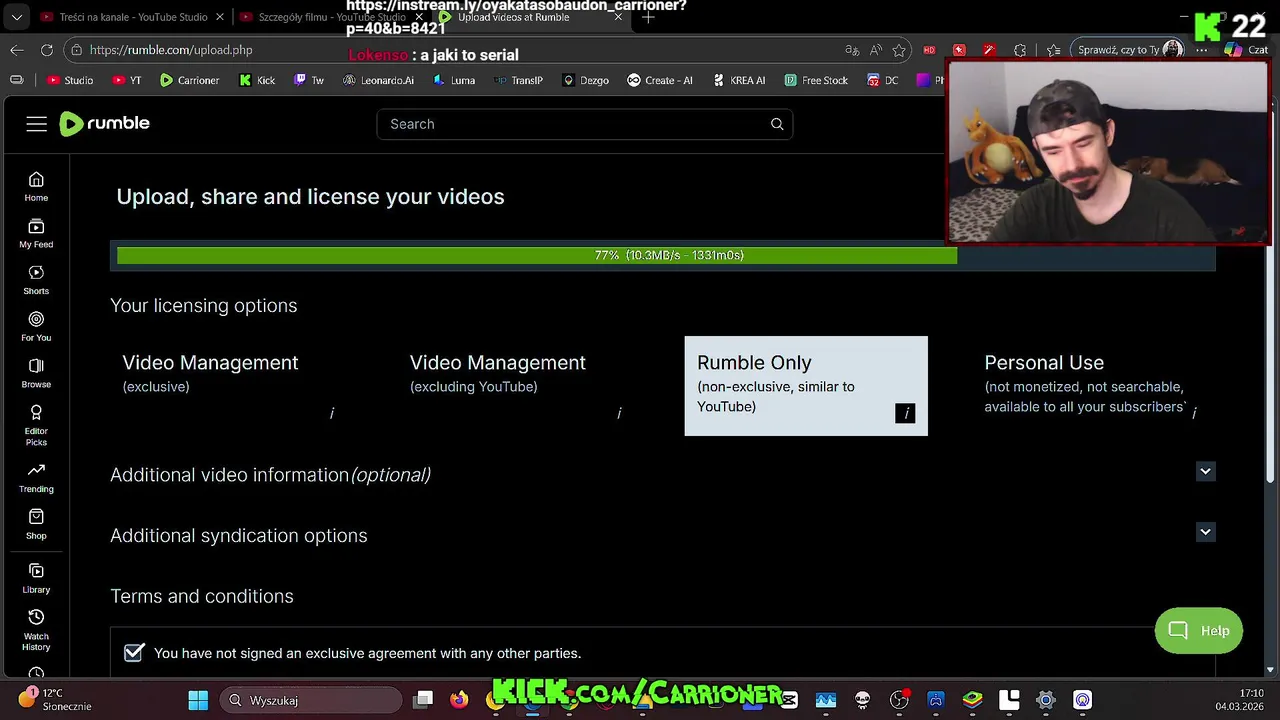The width and height of the screenshot is (1280, 720).
Task: Open Studio bookmark
Action: click(x=71, y=80)
